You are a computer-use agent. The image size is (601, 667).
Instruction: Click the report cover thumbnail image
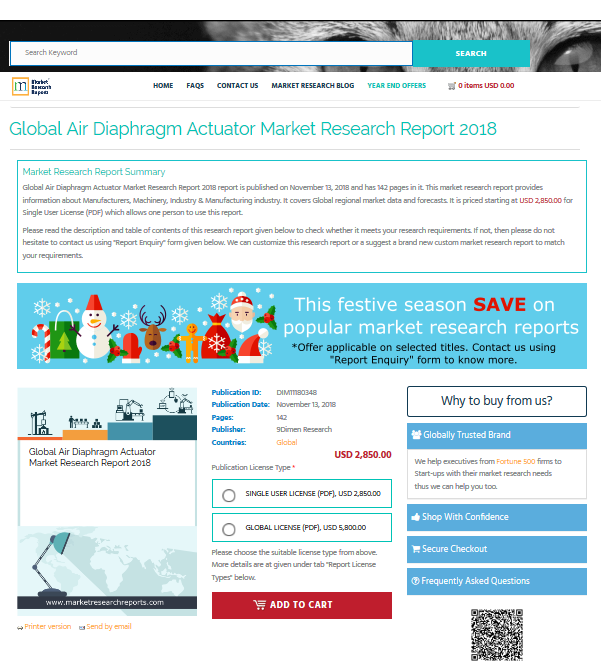point(107,502)
